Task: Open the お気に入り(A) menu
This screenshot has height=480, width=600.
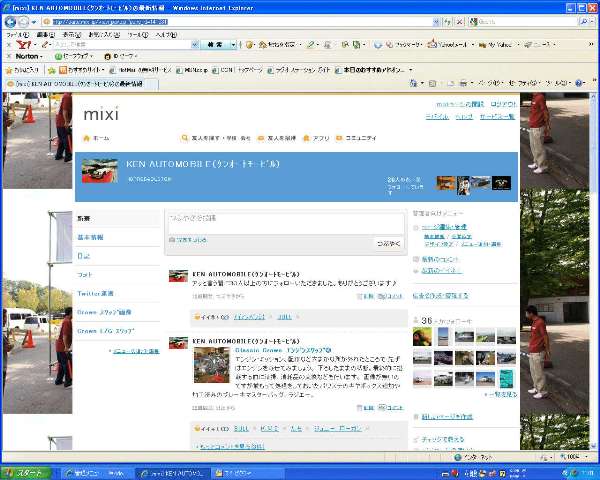Action: (x=104, y=35)
